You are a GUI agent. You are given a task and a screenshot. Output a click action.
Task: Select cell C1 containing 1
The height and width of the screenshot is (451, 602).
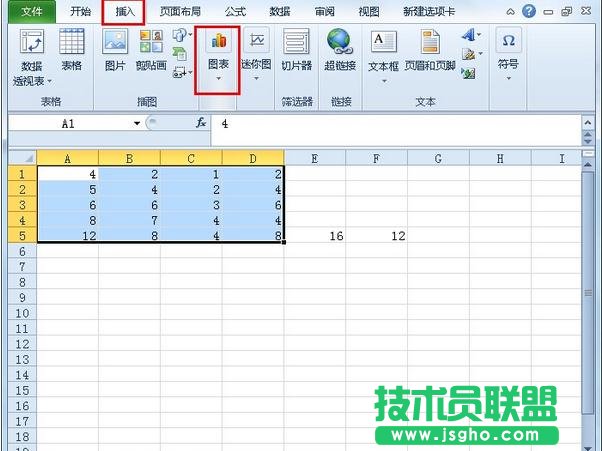pyautogui.click(x=191, y=174)
